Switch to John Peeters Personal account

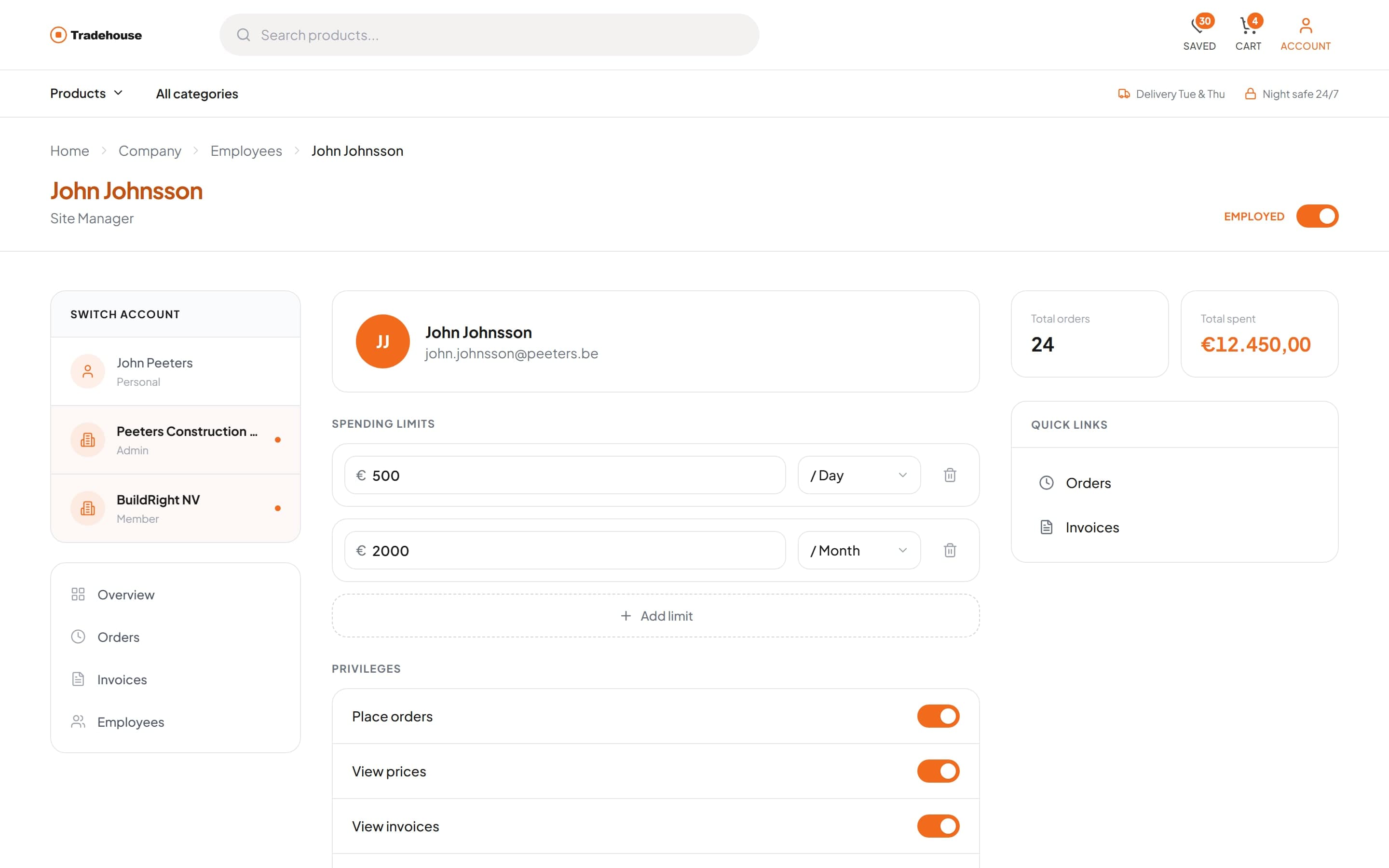175,371
